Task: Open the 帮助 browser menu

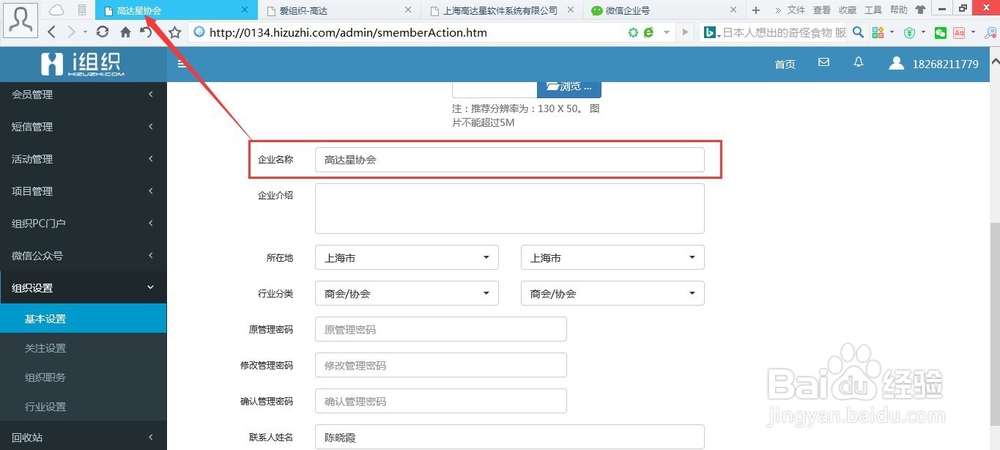Action: [898, 10]
